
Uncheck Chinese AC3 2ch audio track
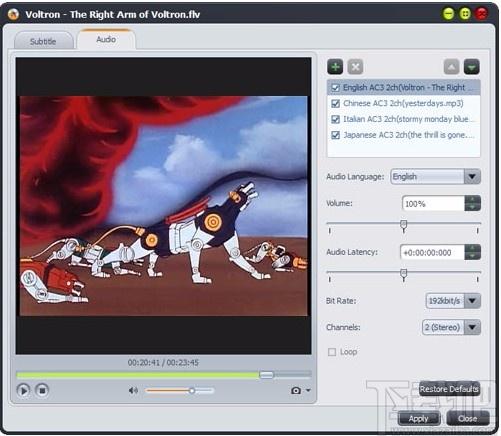click(x=335, y=103)
